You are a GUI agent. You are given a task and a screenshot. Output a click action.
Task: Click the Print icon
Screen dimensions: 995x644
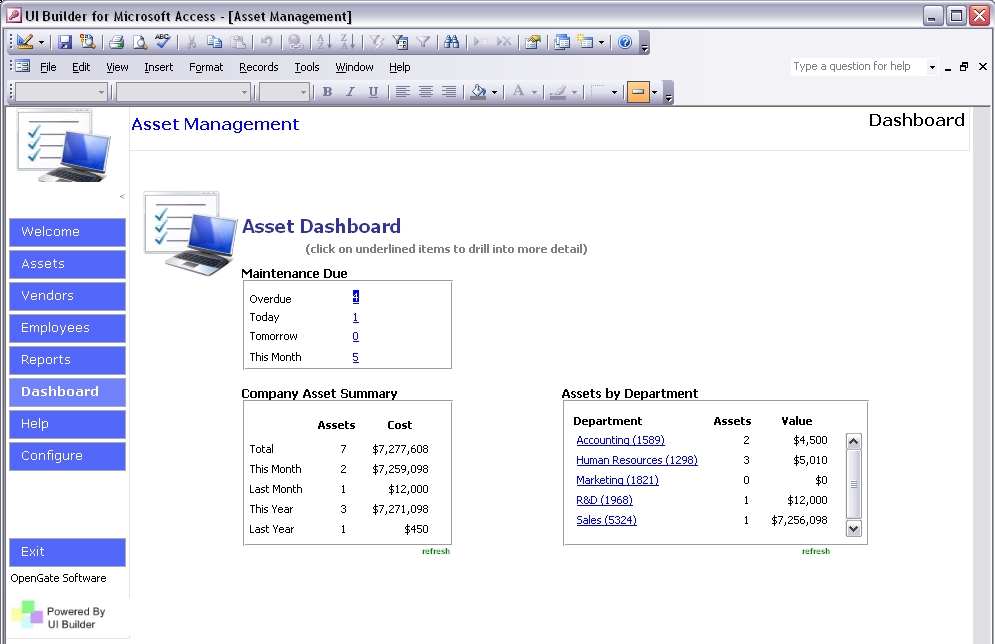click(116, 42)
